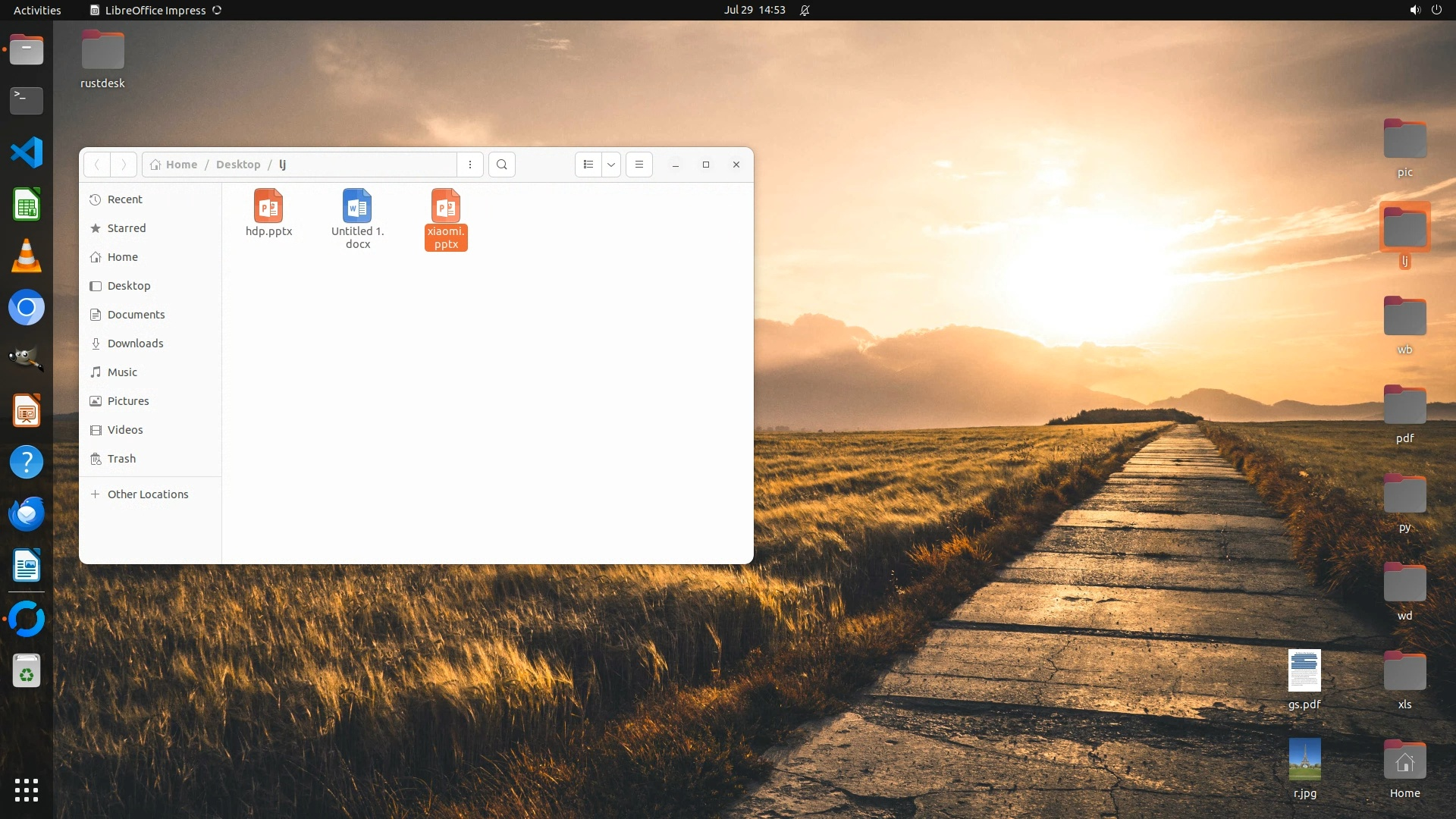Open LibreOffice Impress app menu in top bar

pyautogui.click(x=155, y=10)
